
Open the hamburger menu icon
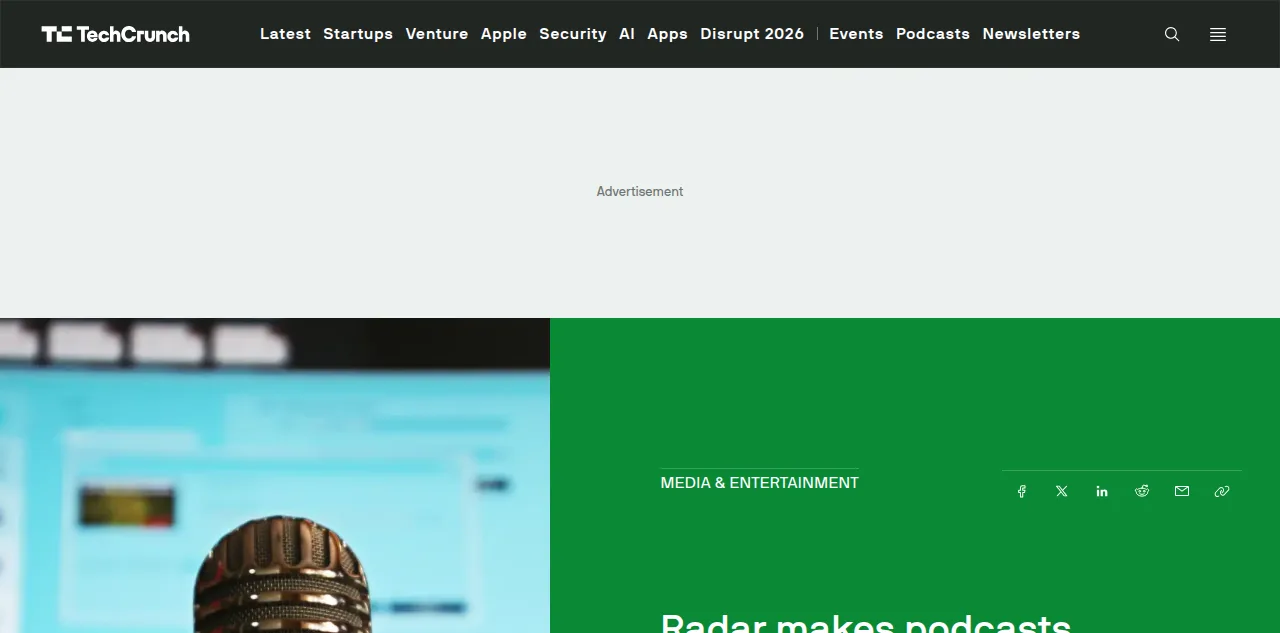(x=1218, y=34)
